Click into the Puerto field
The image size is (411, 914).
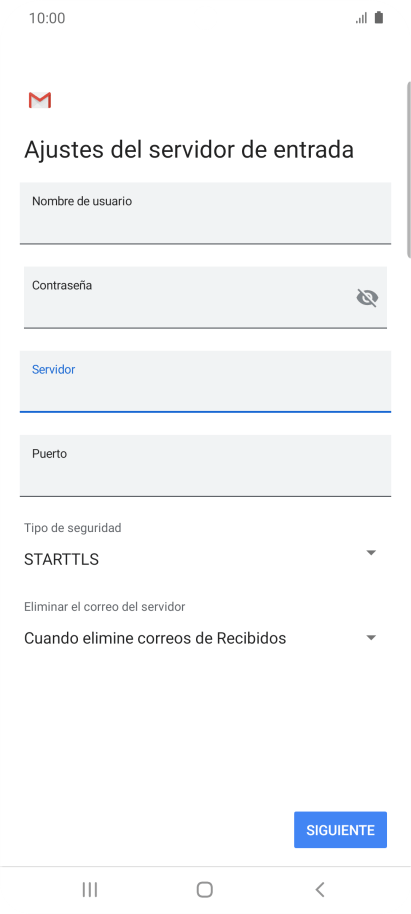click(x=205, y=465)
